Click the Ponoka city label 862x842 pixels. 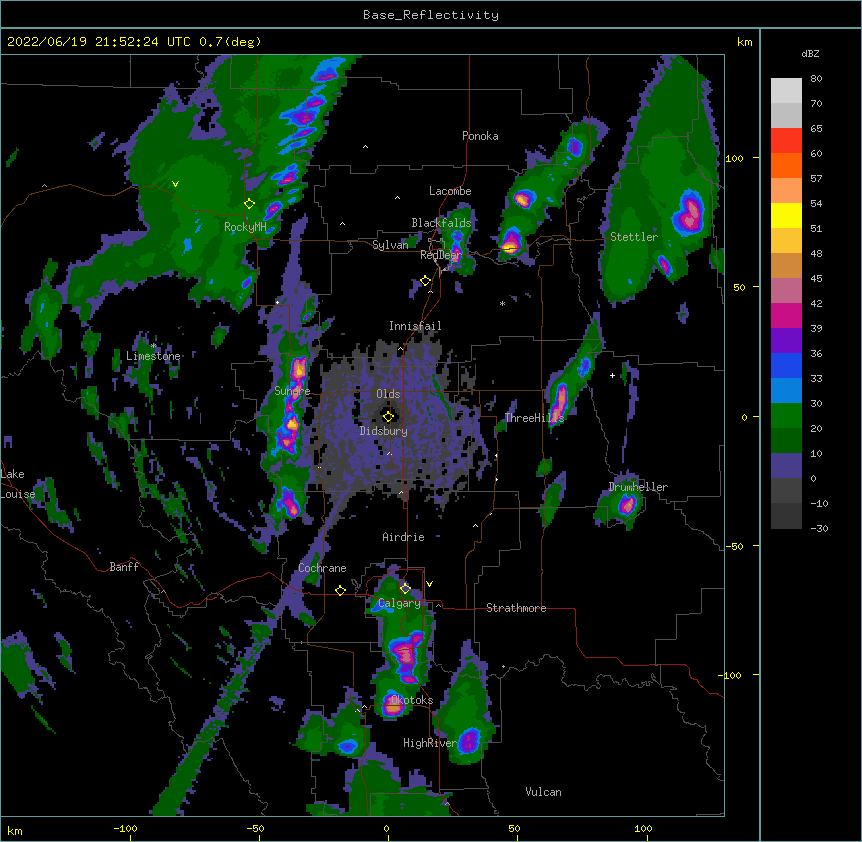480,136
